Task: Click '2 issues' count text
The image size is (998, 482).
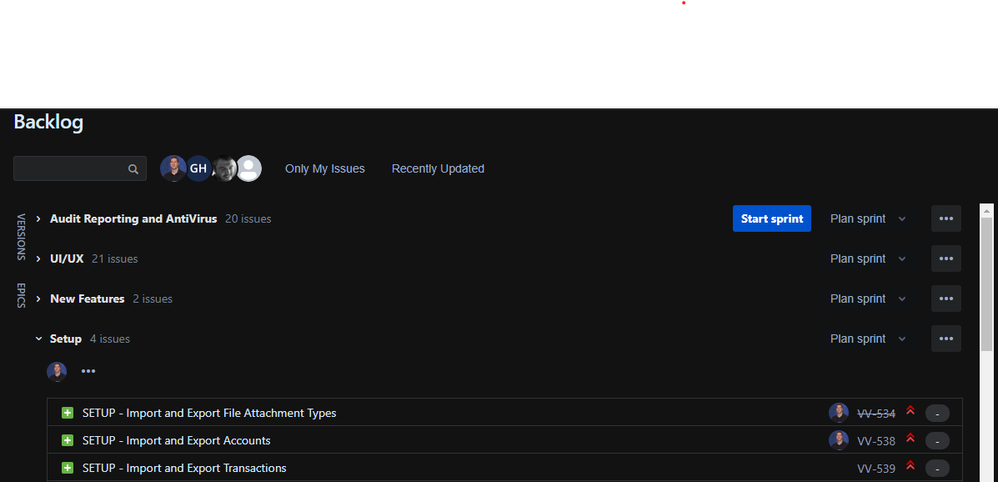Action: (x=152, y=299)
